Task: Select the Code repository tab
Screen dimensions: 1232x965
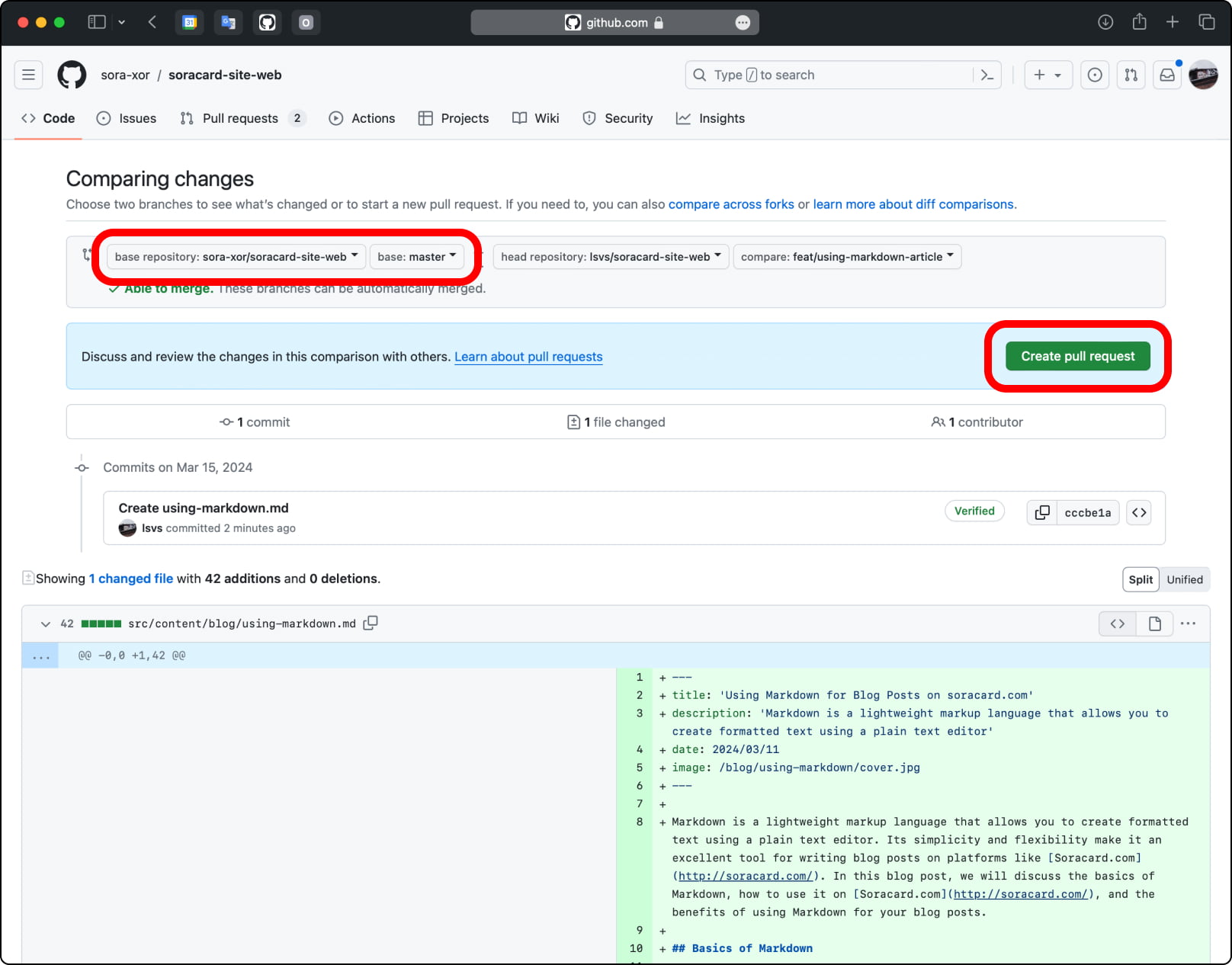Action: 48,118
